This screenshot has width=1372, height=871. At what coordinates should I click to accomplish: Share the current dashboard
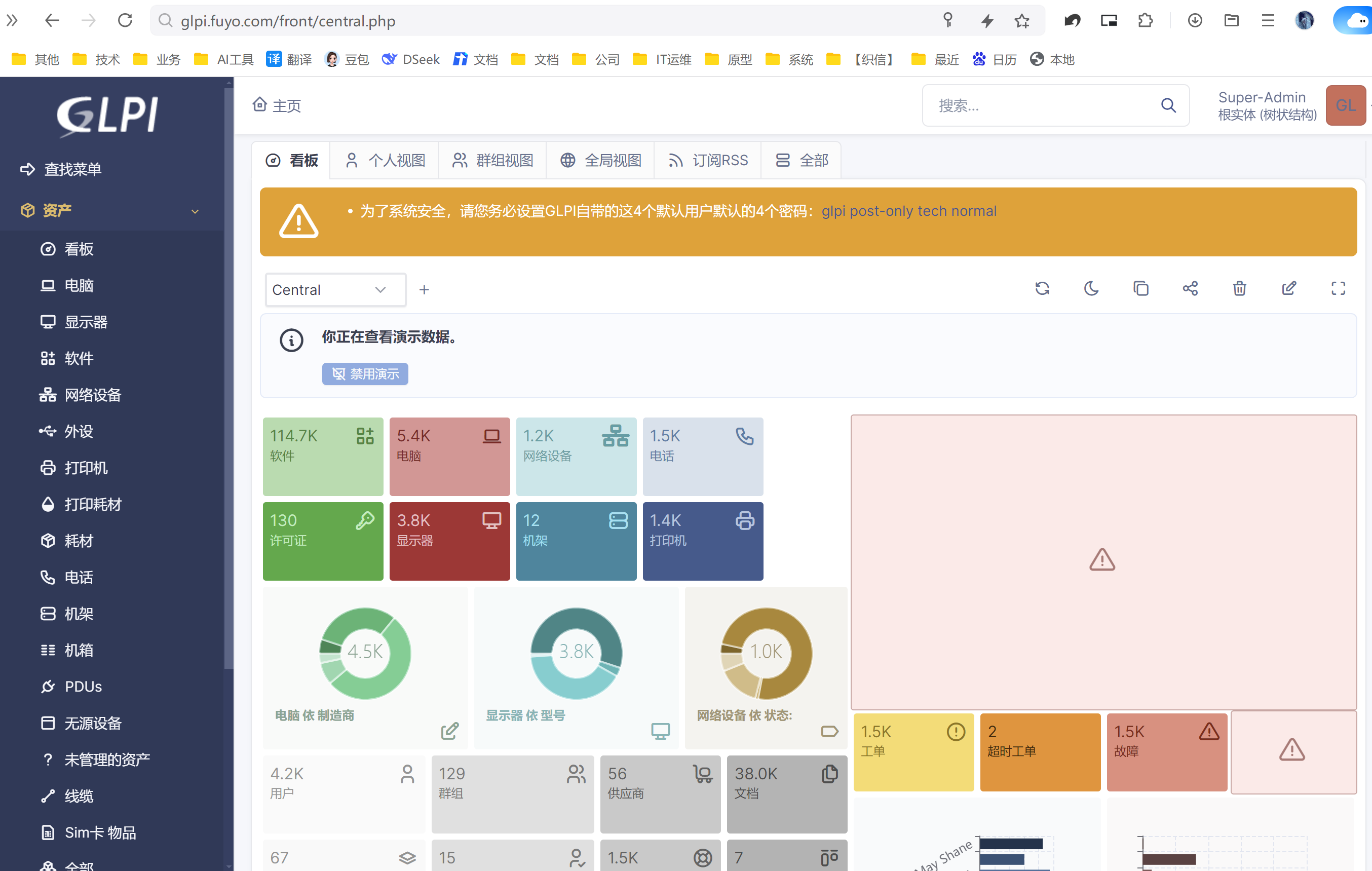1190,289
